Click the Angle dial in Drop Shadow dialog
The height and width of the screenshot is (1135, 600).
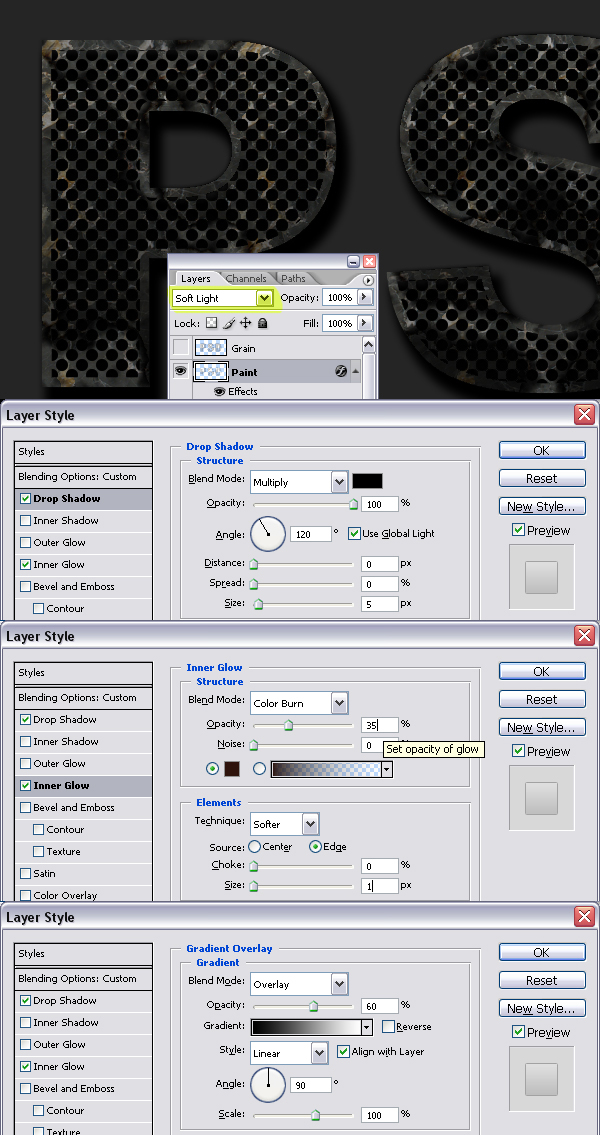tap(268, 533)
